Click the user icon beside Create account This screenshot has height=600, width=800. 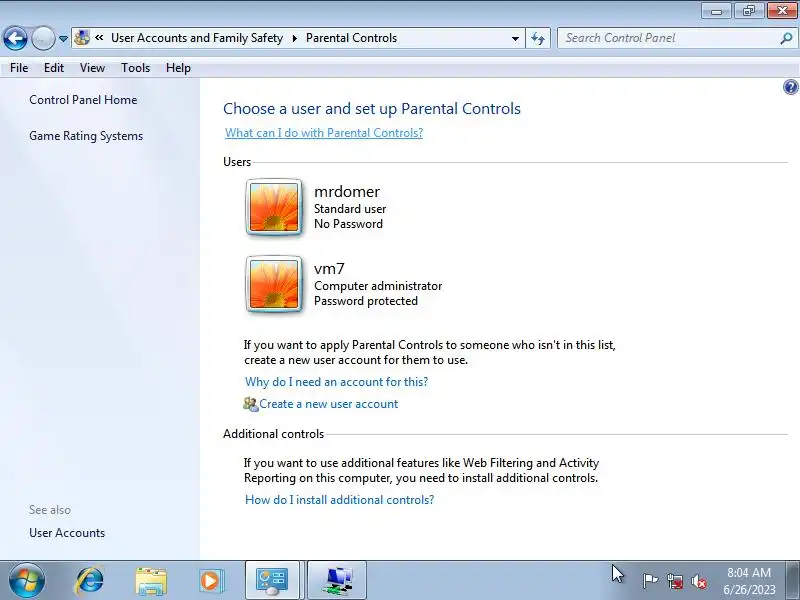pos(251,404)
